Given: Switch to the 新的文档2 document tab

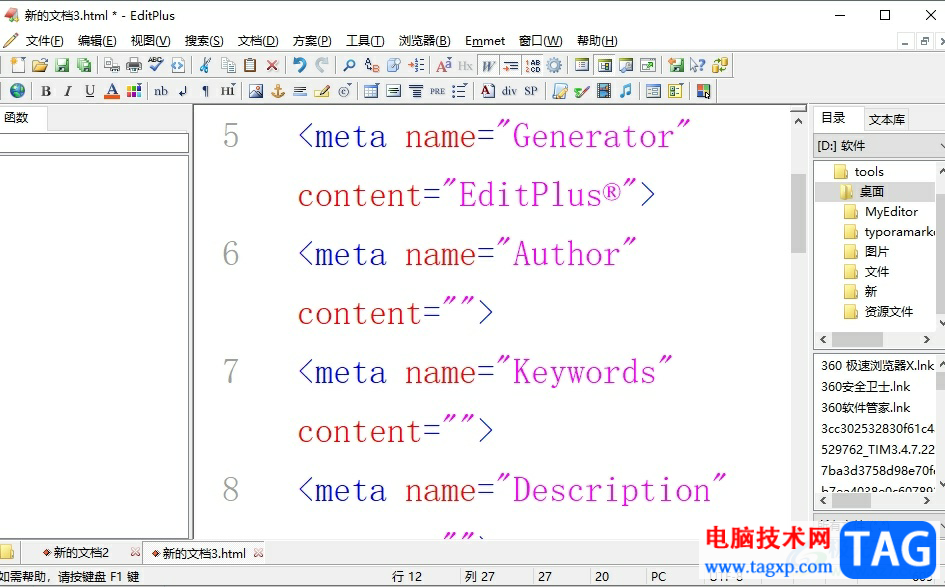Looking at the screenshot, I should pos(81,553).
